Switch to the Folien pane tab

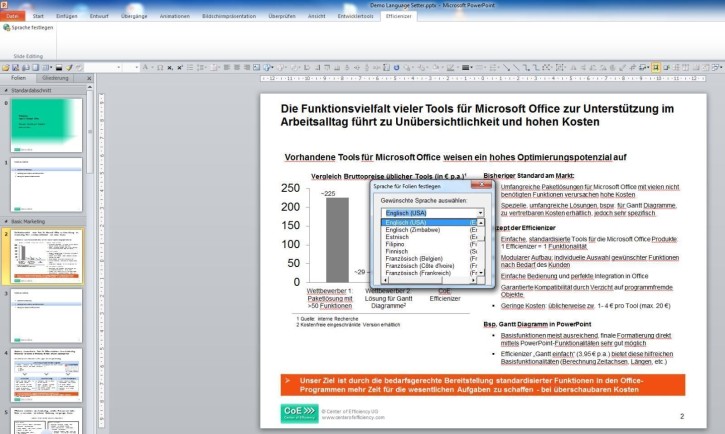18,78
